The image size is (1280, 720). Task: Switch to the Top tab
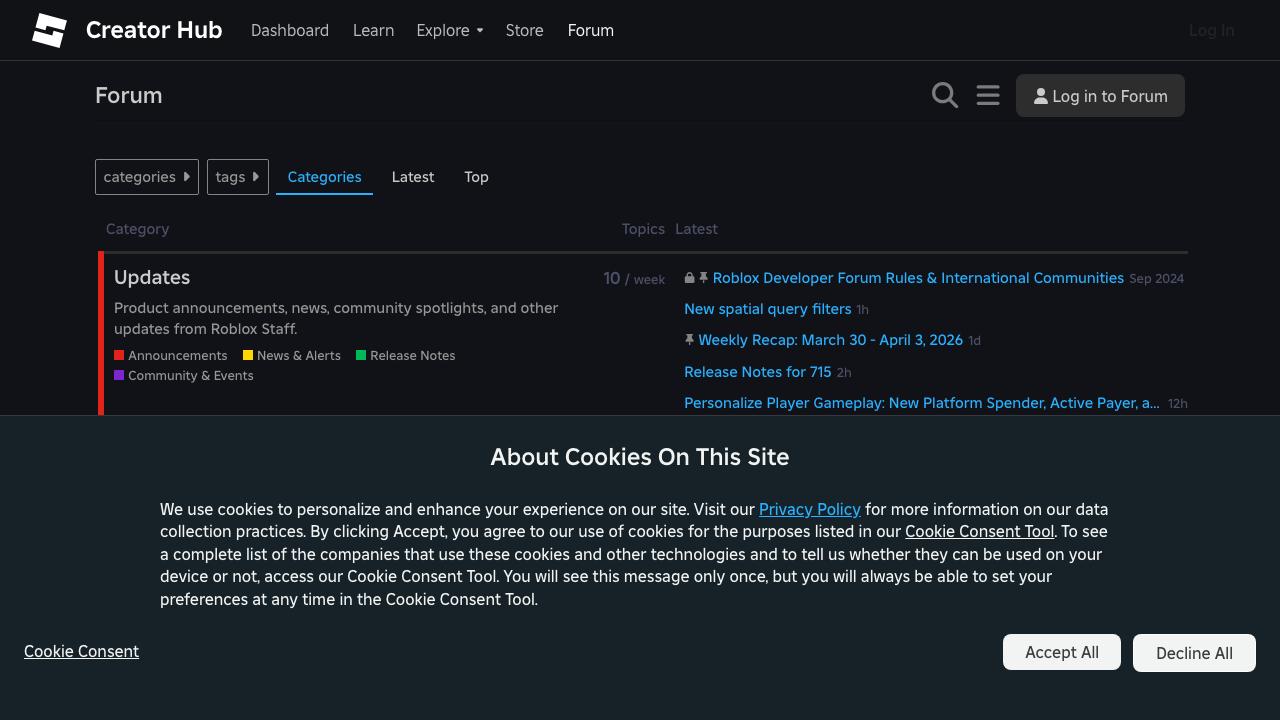point(476,177)
